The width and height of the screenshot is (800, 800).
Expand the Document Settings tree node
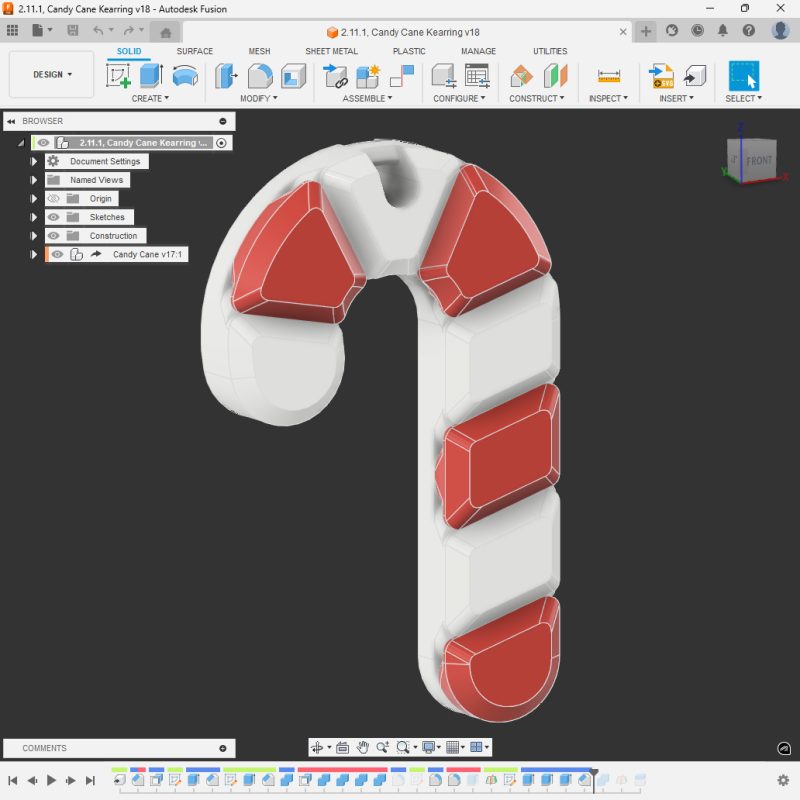[34, 162]
